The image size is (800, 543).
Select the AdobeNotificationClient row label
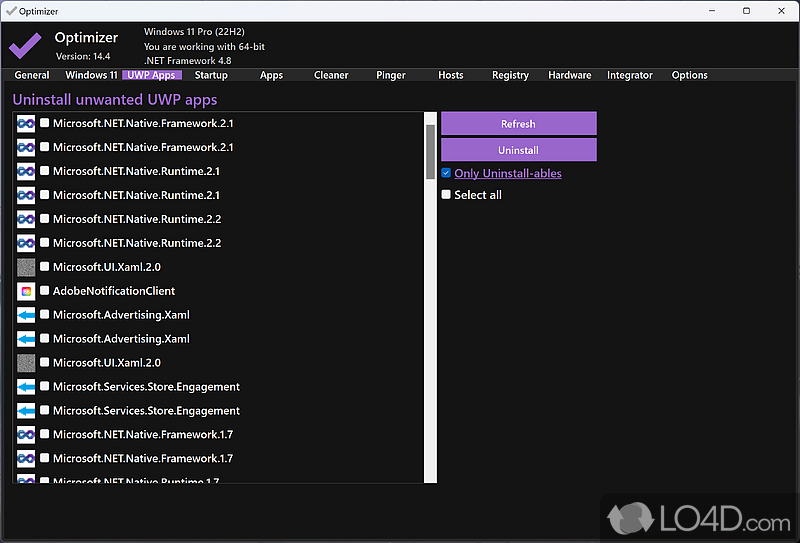(114, 291)
